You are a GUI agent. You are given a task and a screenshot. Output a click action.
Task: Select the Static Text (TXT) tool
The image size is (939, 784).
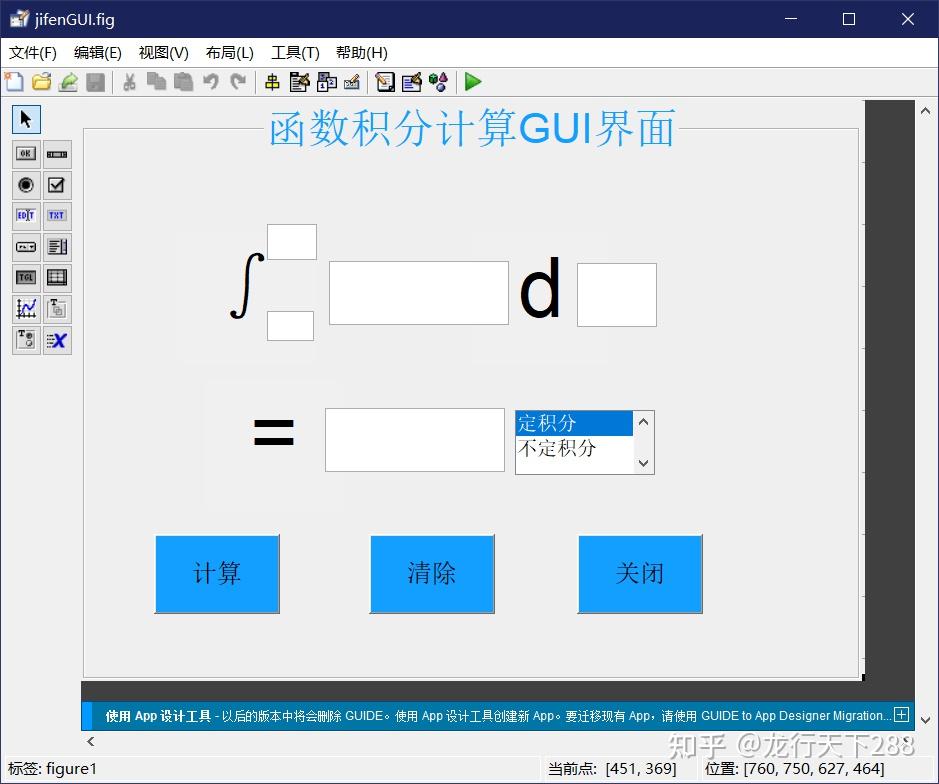click(x=57, y=215)
